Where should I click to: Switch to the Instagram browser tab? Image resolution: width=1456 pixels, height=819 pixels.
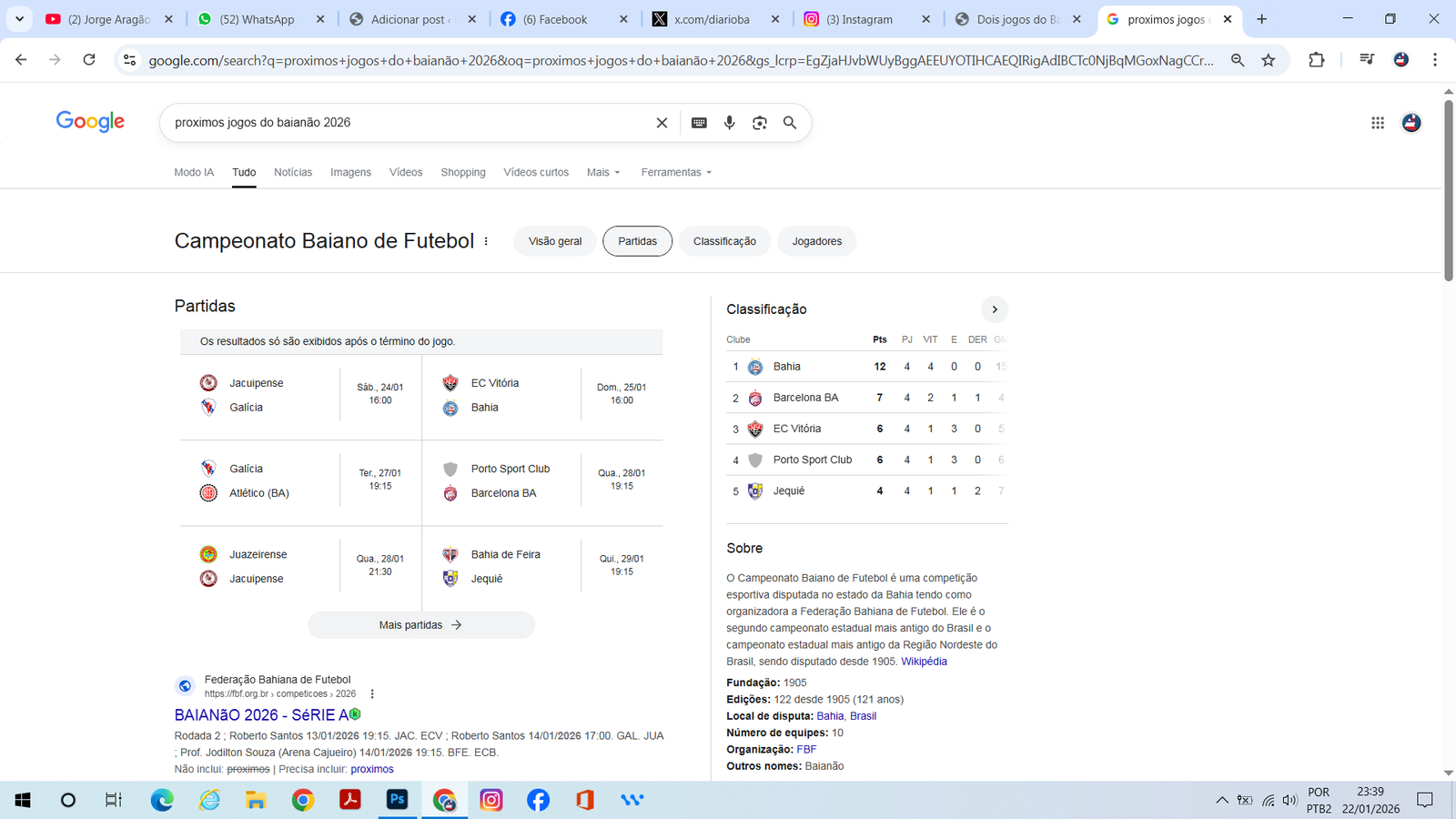pyautogui.click(x=858, y=19)
